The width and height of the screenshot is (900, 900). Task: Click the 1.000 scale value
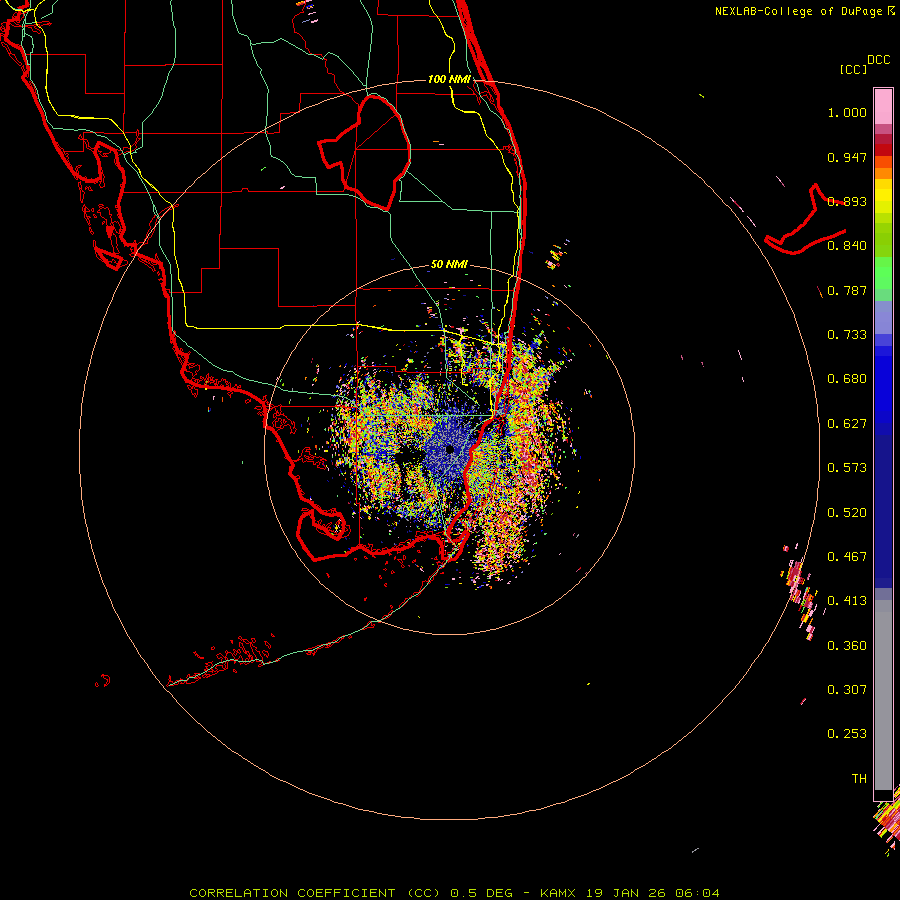coord(847,112)
